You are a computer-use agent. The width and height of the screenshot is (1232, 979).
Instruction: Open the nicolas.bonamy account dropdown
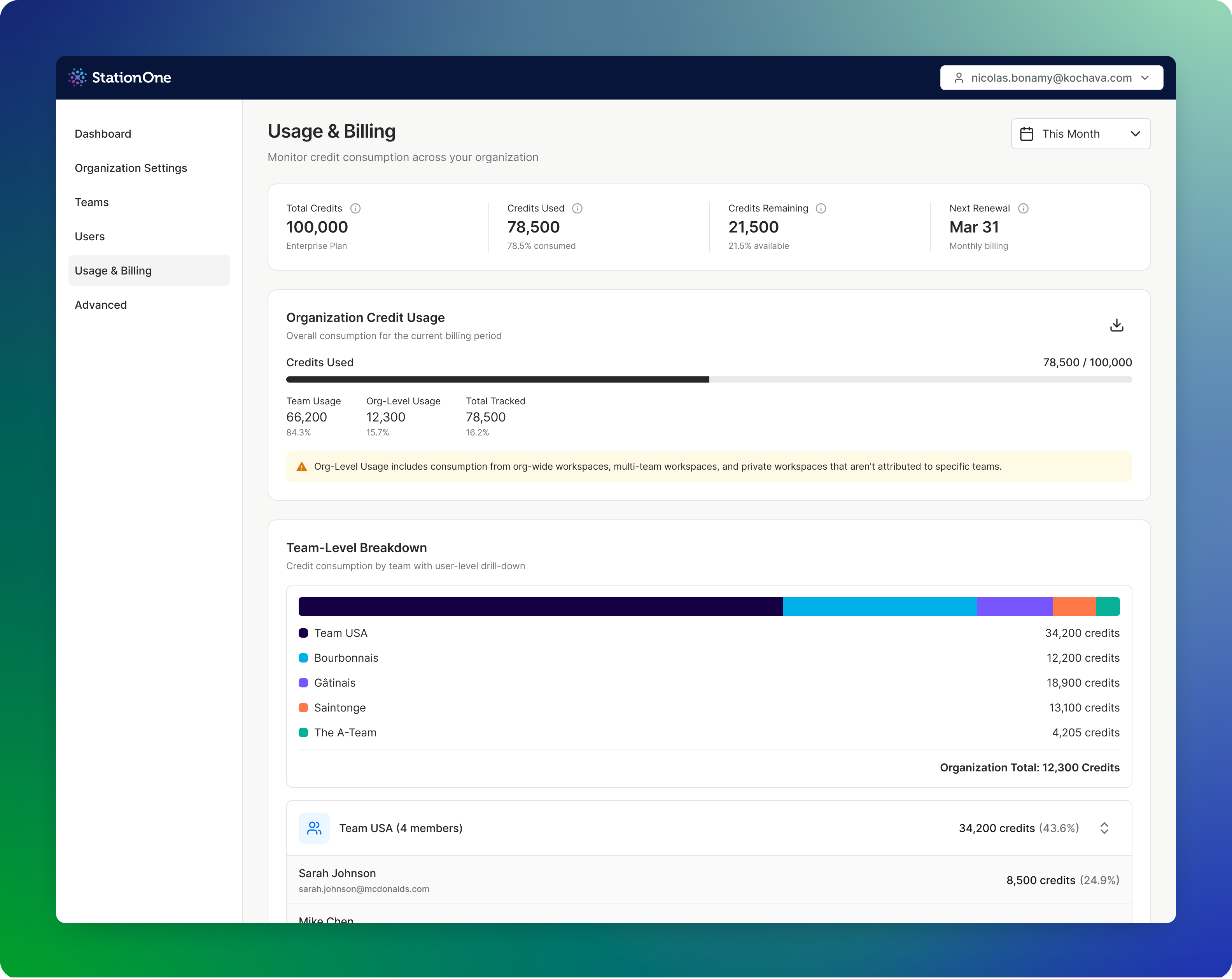click(1051, 78)
